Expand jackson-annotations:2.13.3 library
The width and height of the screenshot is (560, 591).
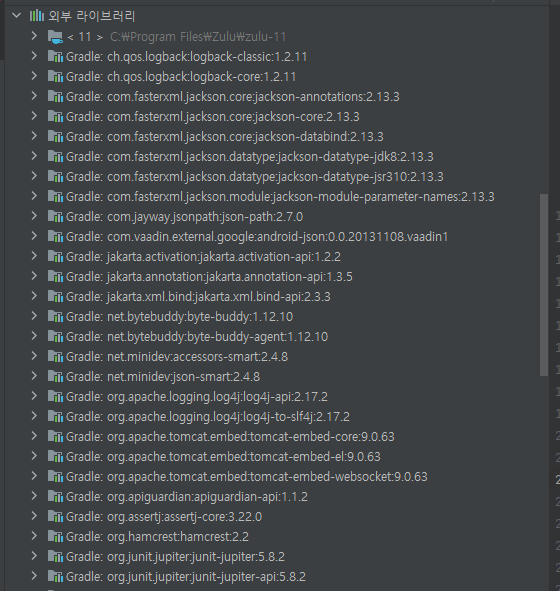coord(34,96)
